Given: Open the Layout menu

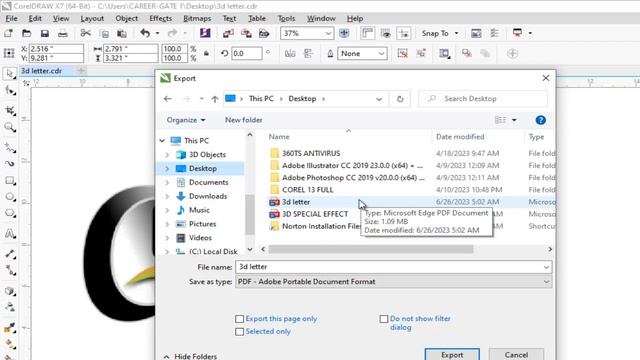Looking at the screenshot, I should click(x=92, y=18).
